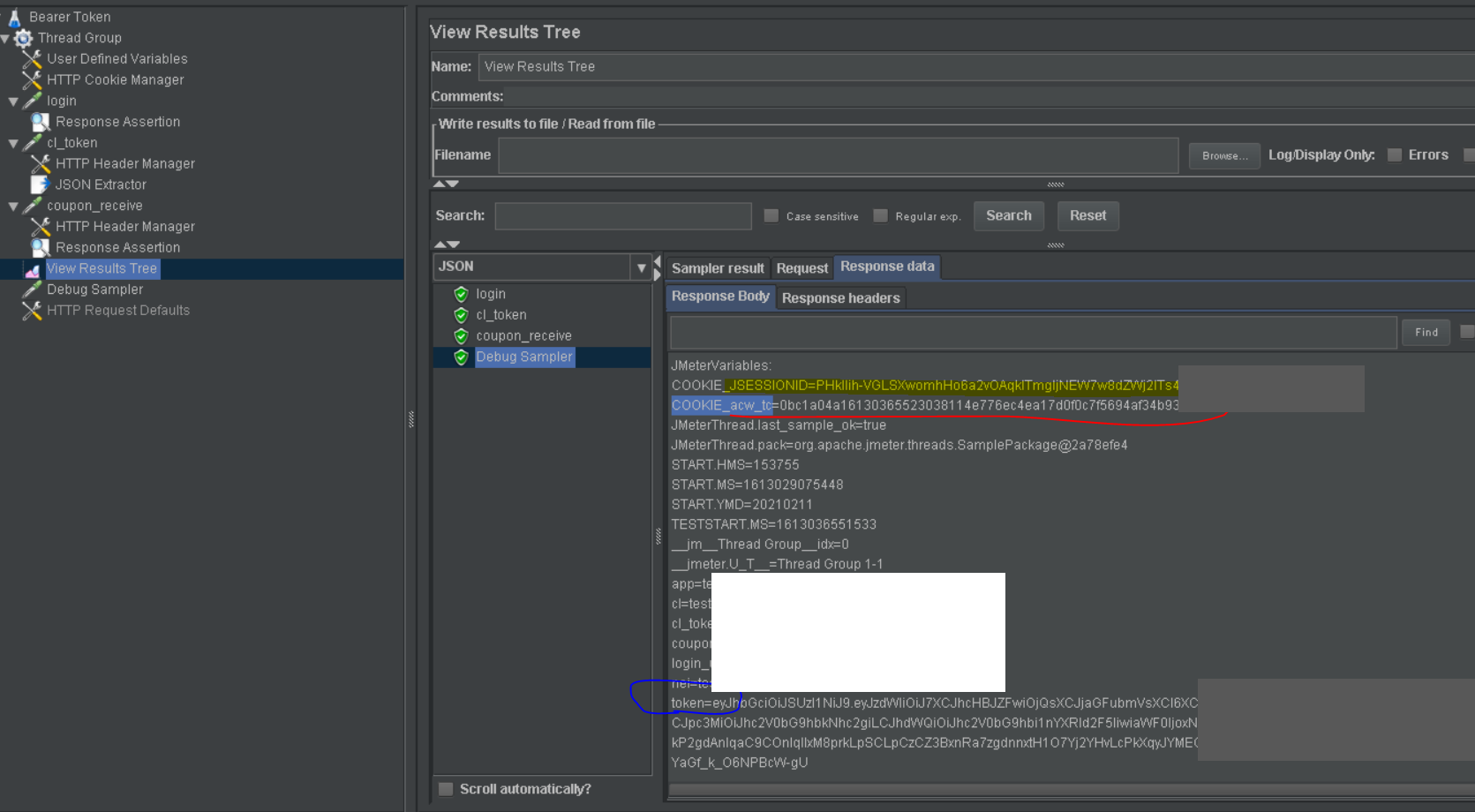Viewport: 1475px width, 812px height.
Task: Click the Debug Sampler in the test plan tree
Action: (x=94, y=289)
